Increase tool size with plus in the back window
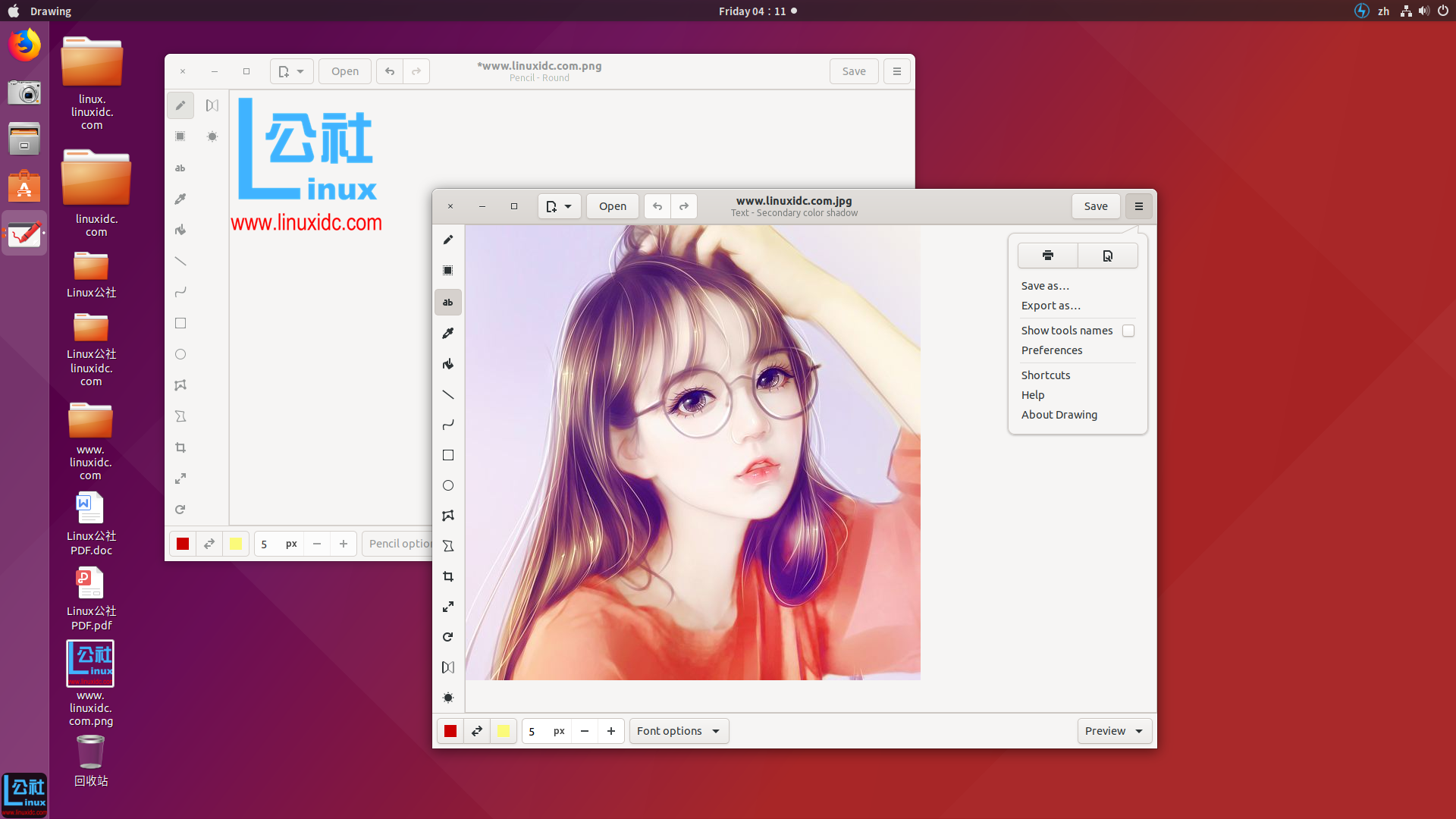Screen dimensions: 1456x819 coord(344,544)
